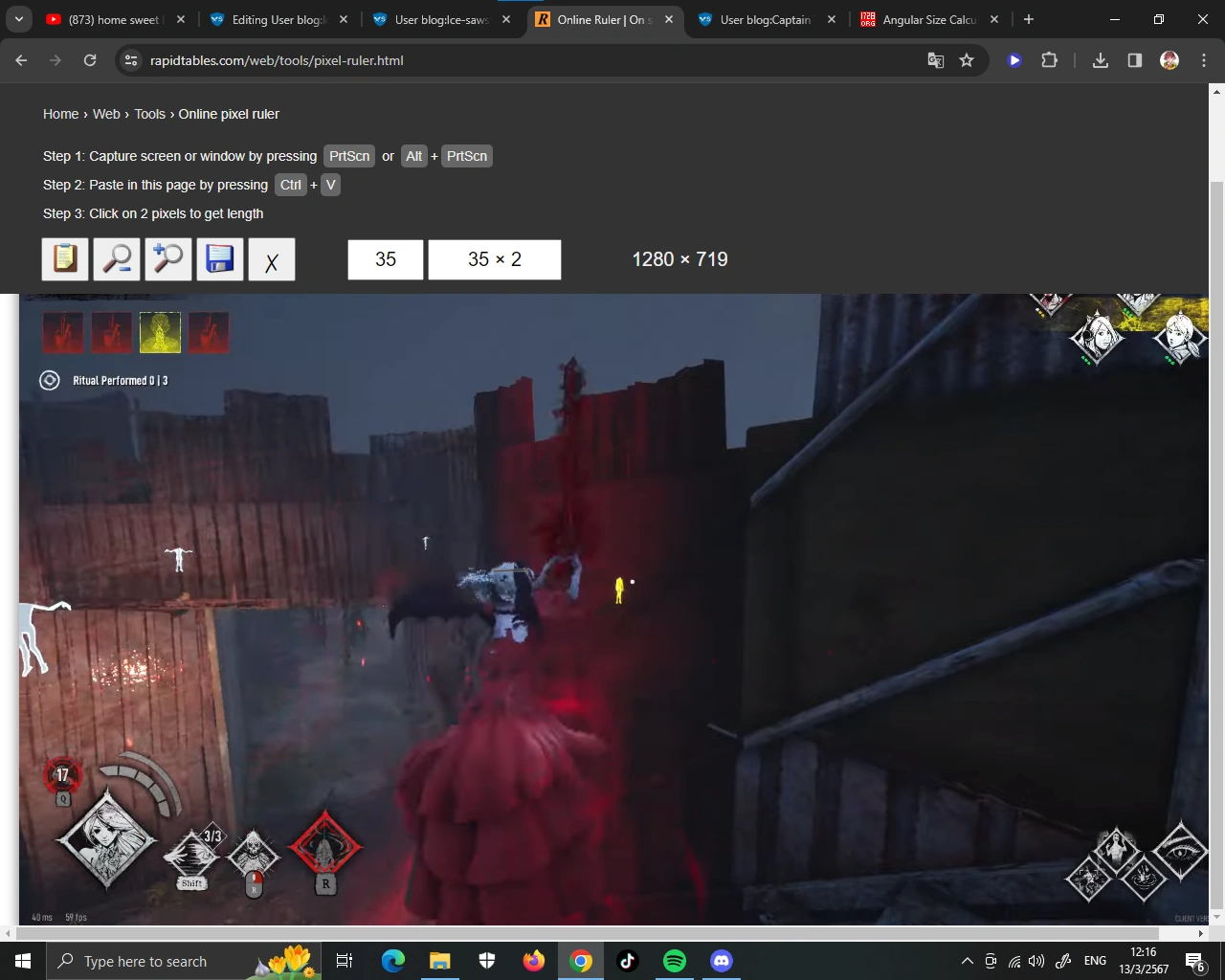Follow the Web breadcrumb link
This screenshot has width=1225, height=980.
pos(106,114)
